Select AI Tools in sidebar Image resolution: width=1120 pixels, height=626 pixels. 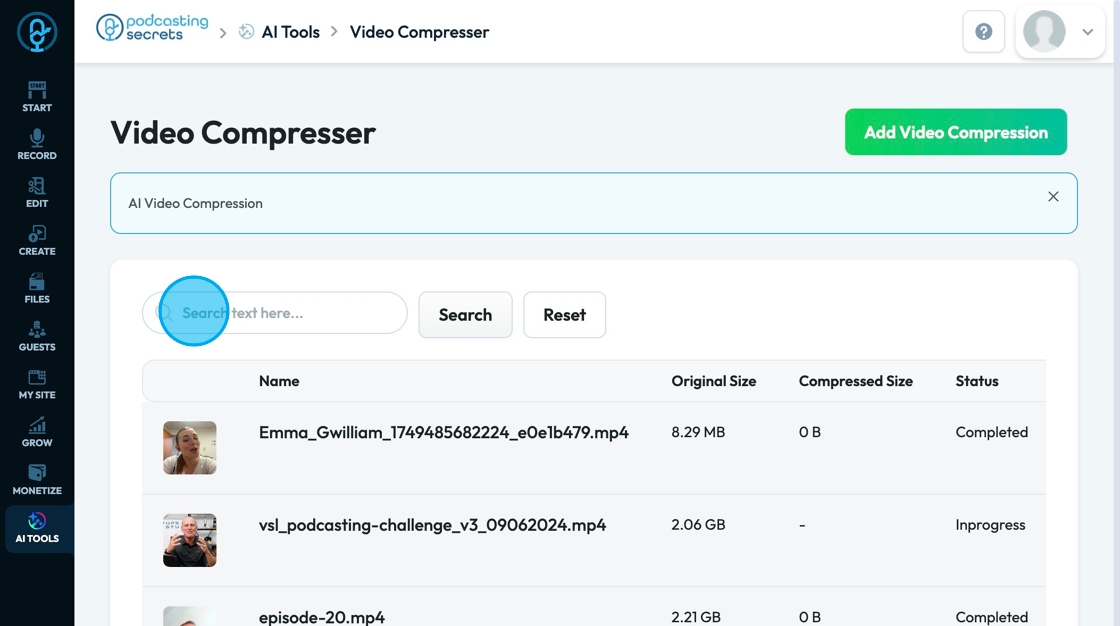[x=37, y=528]
